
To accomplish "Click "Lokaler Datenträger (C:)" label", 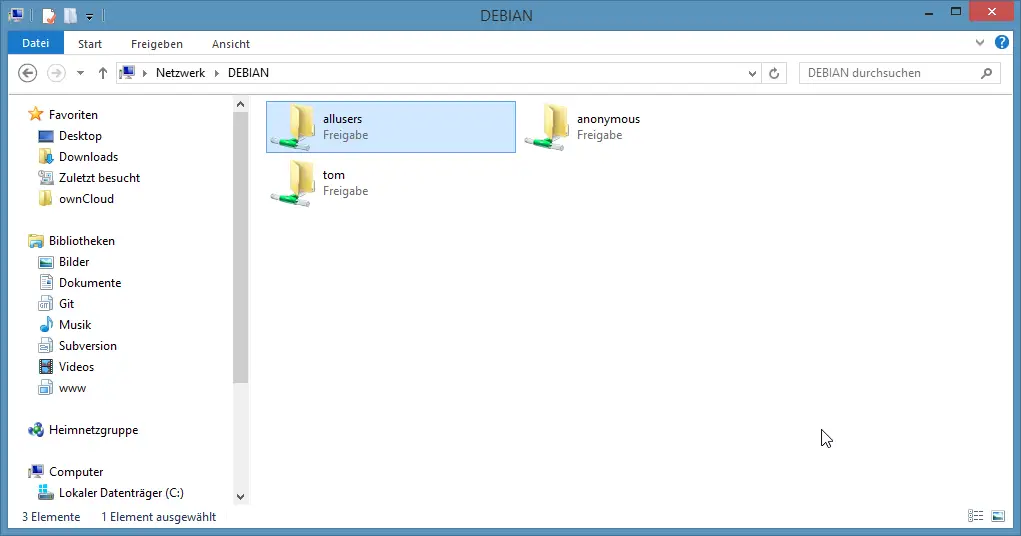I will click(x=121, y=493).
